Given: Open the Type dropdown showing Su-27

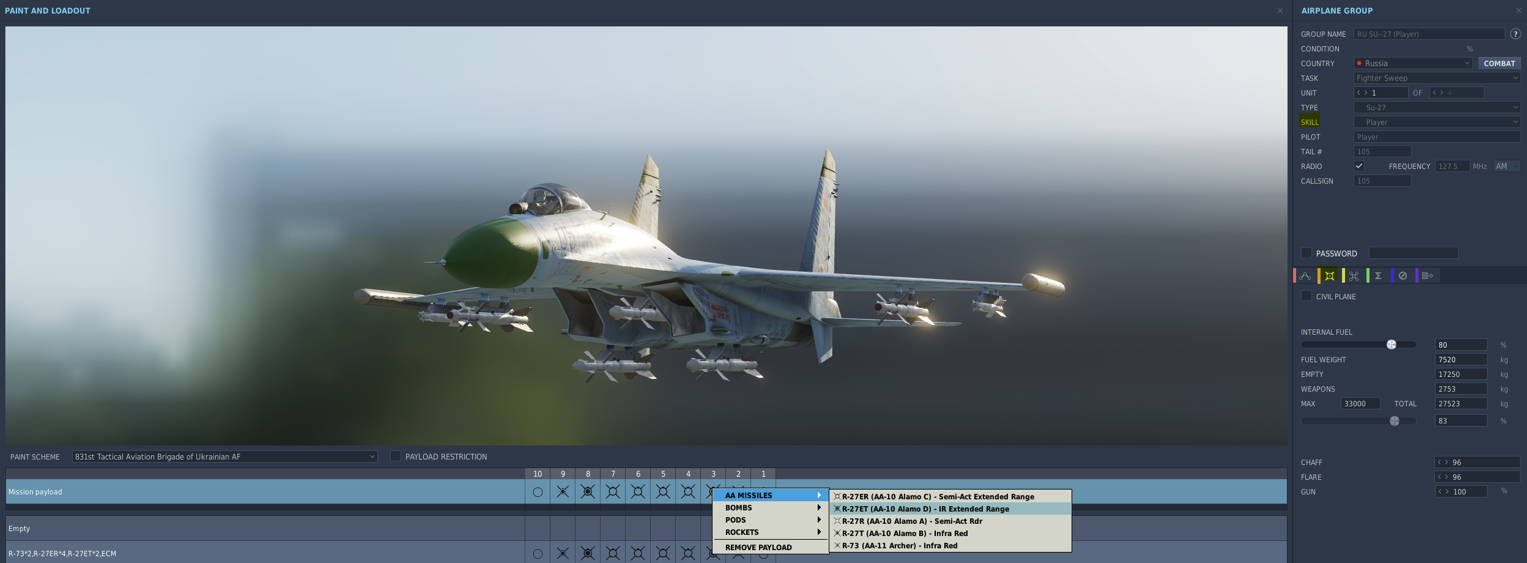Looking at the screenshot, I should [1437, 107].
